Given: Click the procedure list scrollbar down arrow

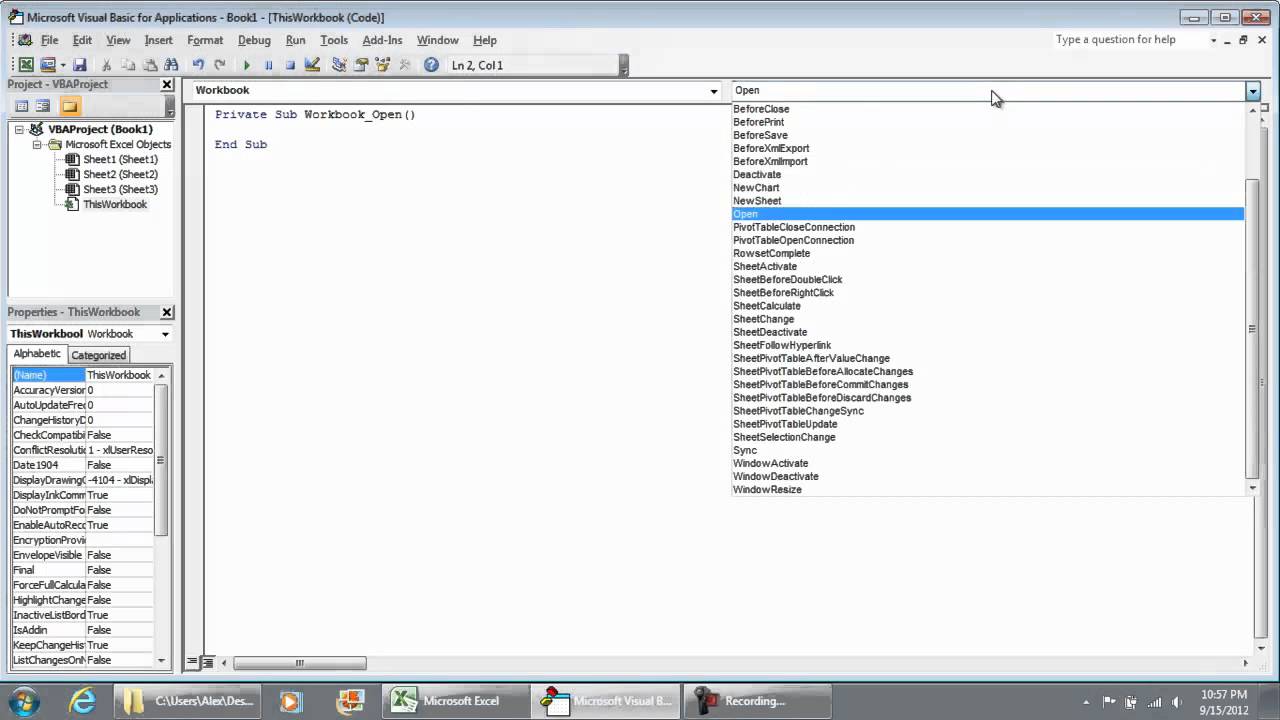Looking at the screenshot, I should coord(1253,488).
